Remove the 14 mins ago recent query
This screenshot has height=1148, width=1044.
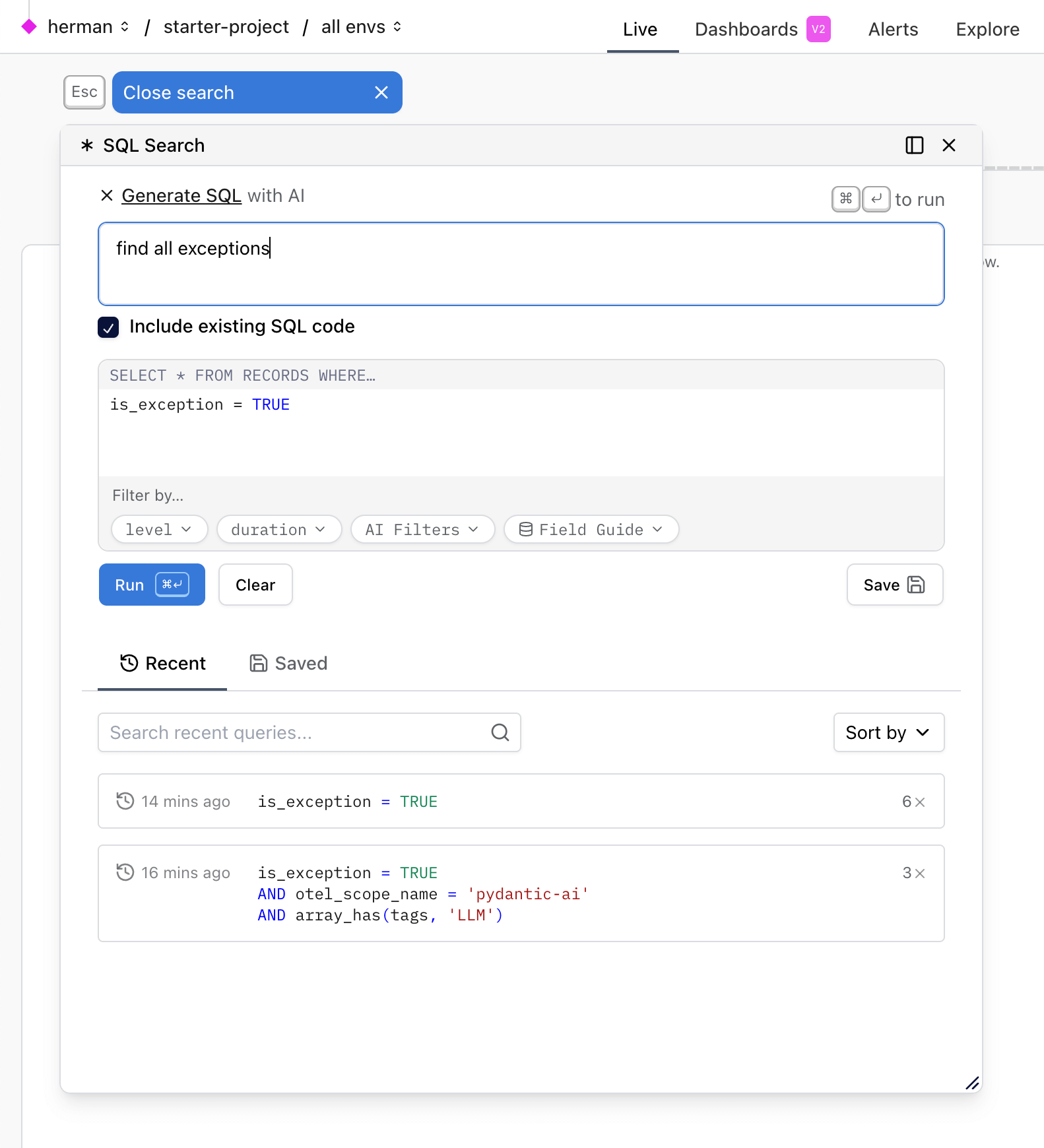[x=920, y=802]
